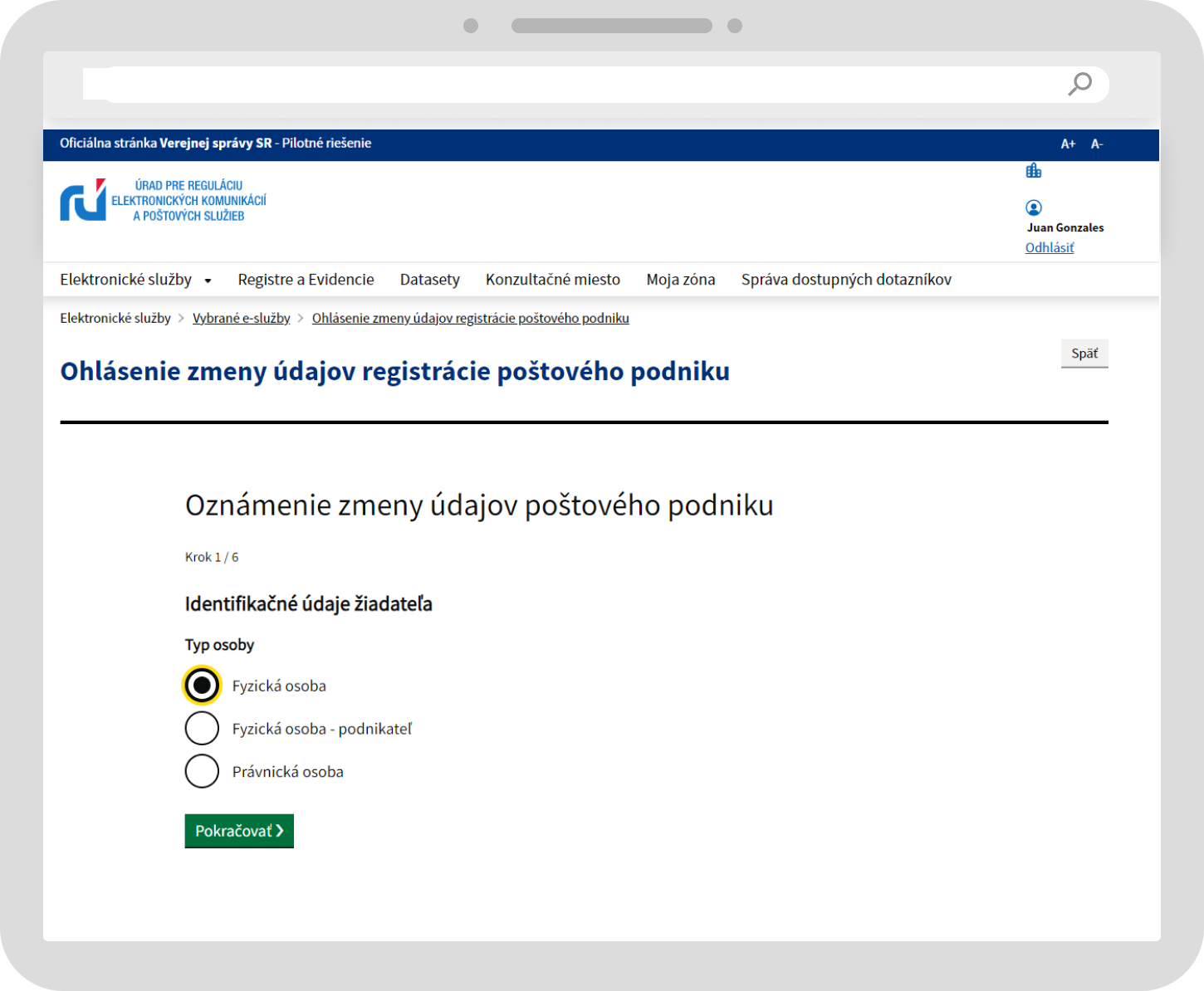The height and width of the screenshot is (991, 1204).
Task: Log out via Odhlásiť link
Action: 1049,247
